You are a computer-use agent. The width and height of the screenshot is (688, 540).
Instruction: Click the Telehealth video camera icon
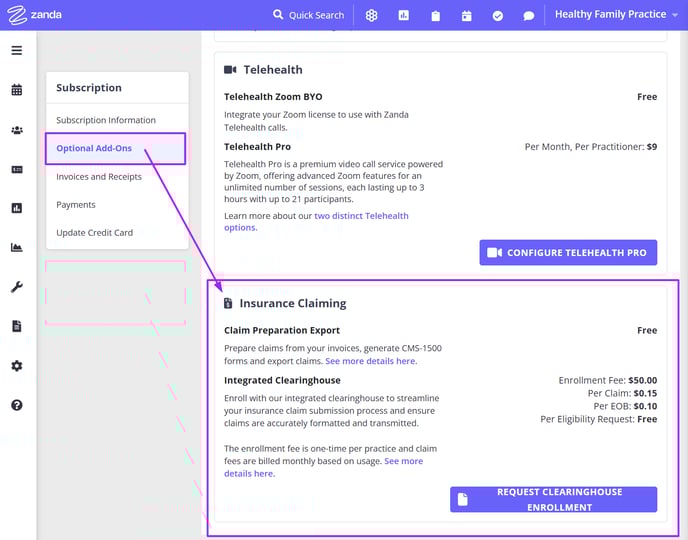click(230, 70)
